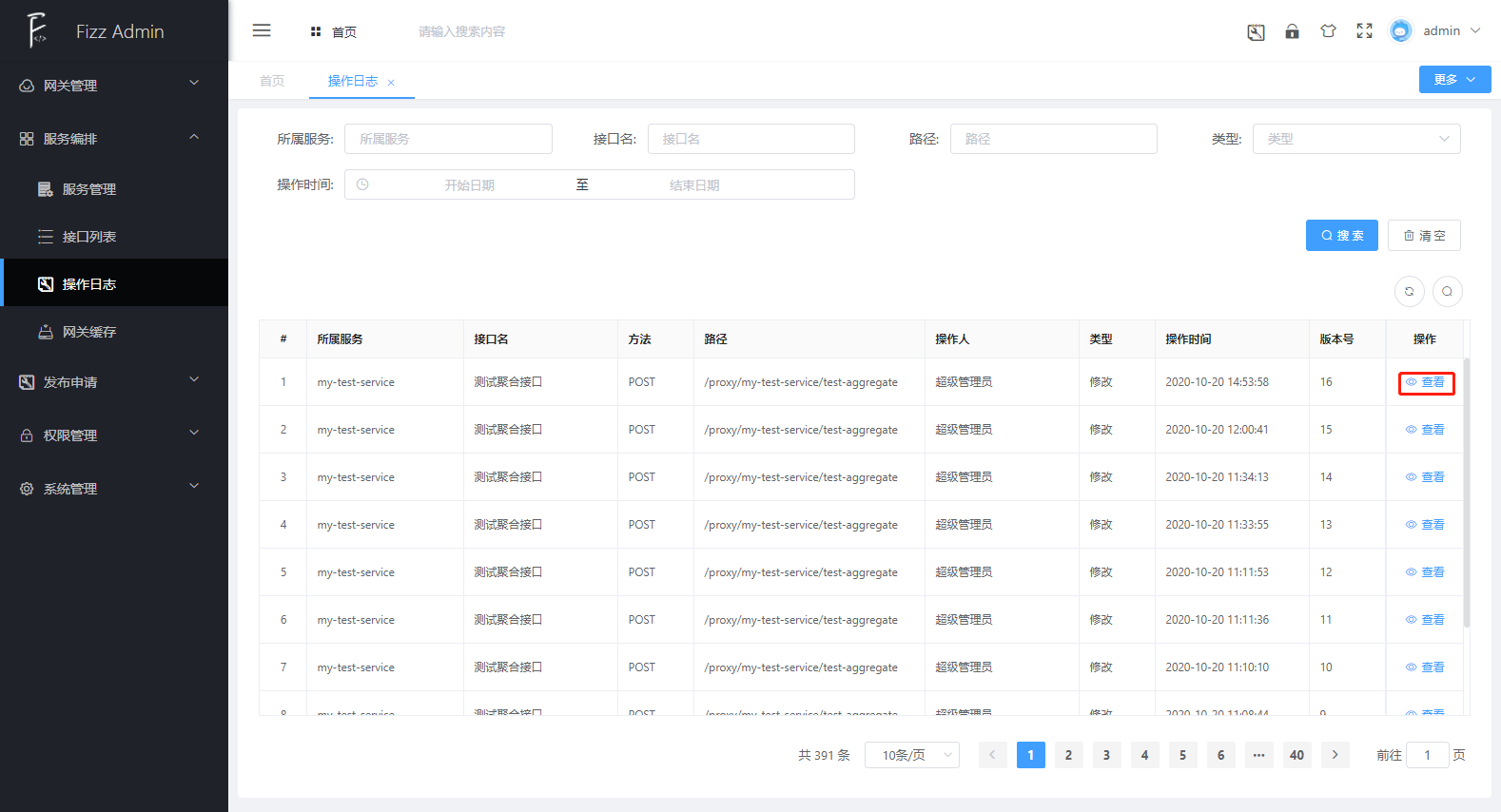Click the lock screen icon in header
Screen dimensions: 1501x812
(1292, 31)
